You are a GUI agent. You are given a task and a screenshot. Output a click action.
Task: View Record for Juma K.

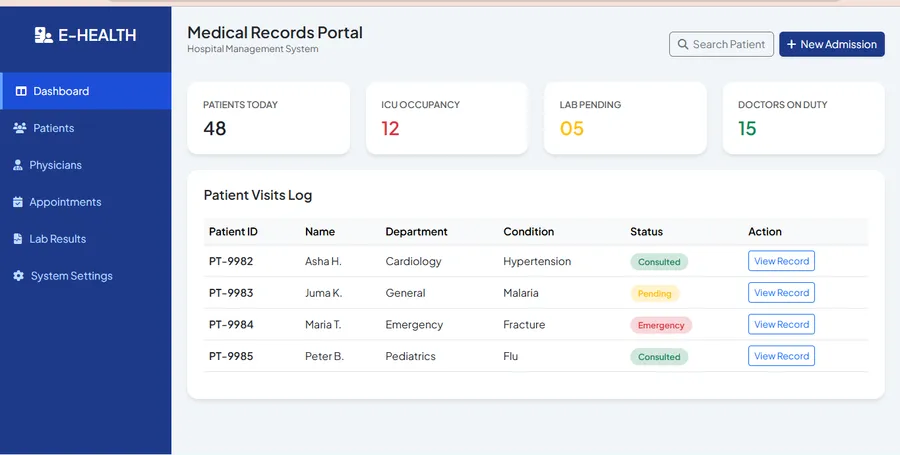pyautogui.click(x=781, y=293)
